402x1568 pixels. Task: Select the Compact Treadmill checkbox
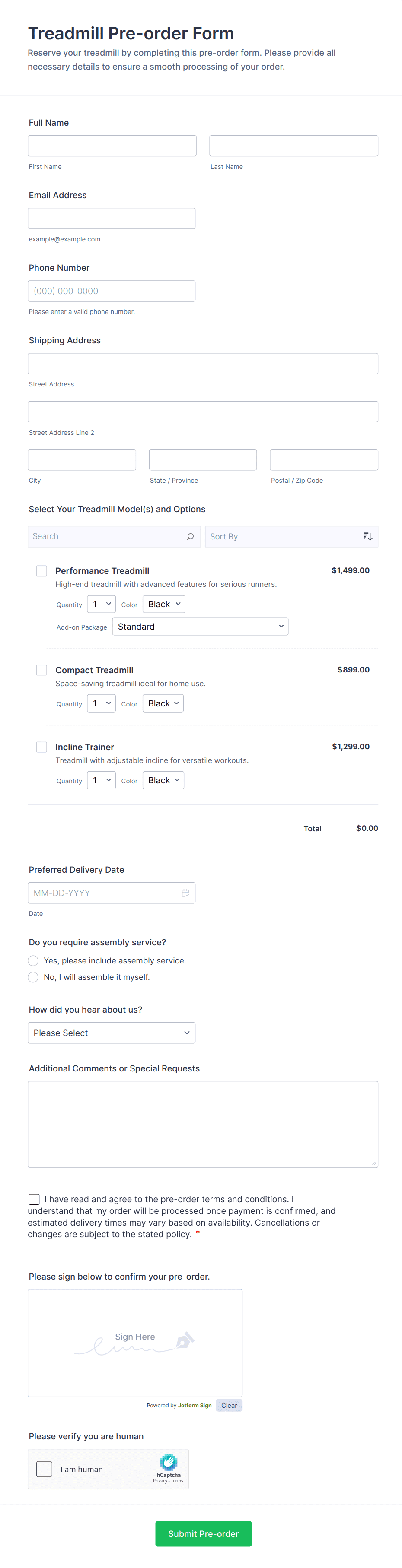[x=41, y=670]
